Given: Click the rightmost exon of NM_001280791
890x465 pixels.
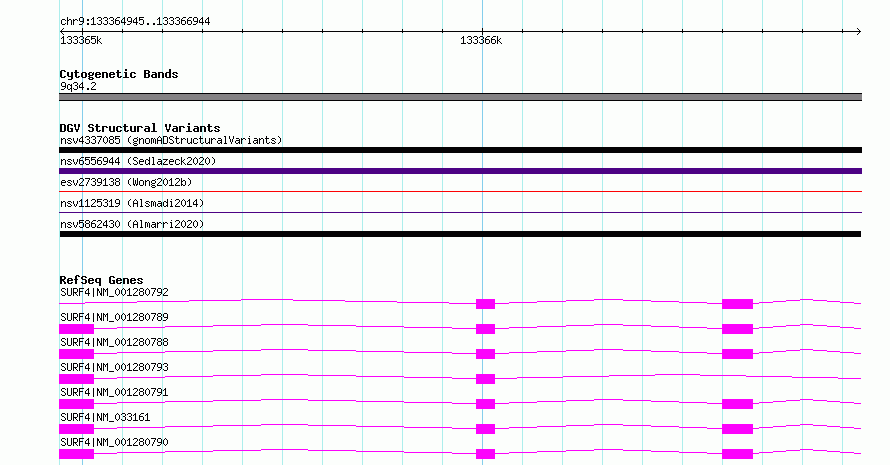Looking at the screenshot, I should 737,404.
